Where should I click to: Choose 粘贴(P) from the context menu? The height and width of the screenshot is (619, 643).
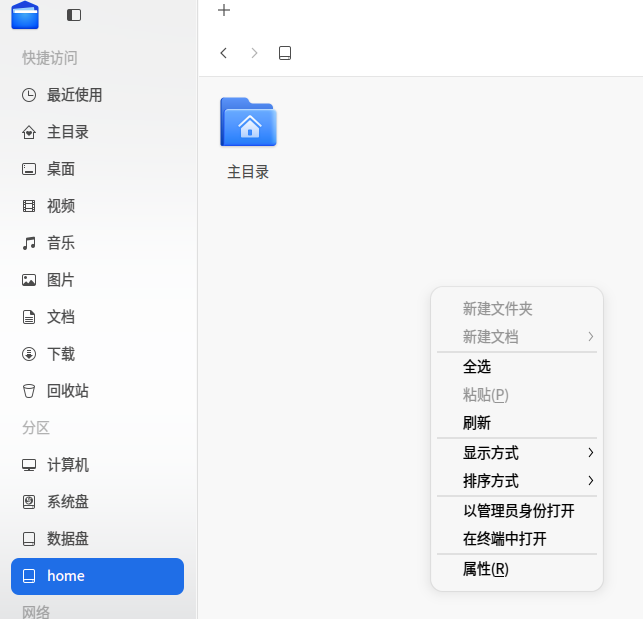pyautogui.click(x=517, y=395)
